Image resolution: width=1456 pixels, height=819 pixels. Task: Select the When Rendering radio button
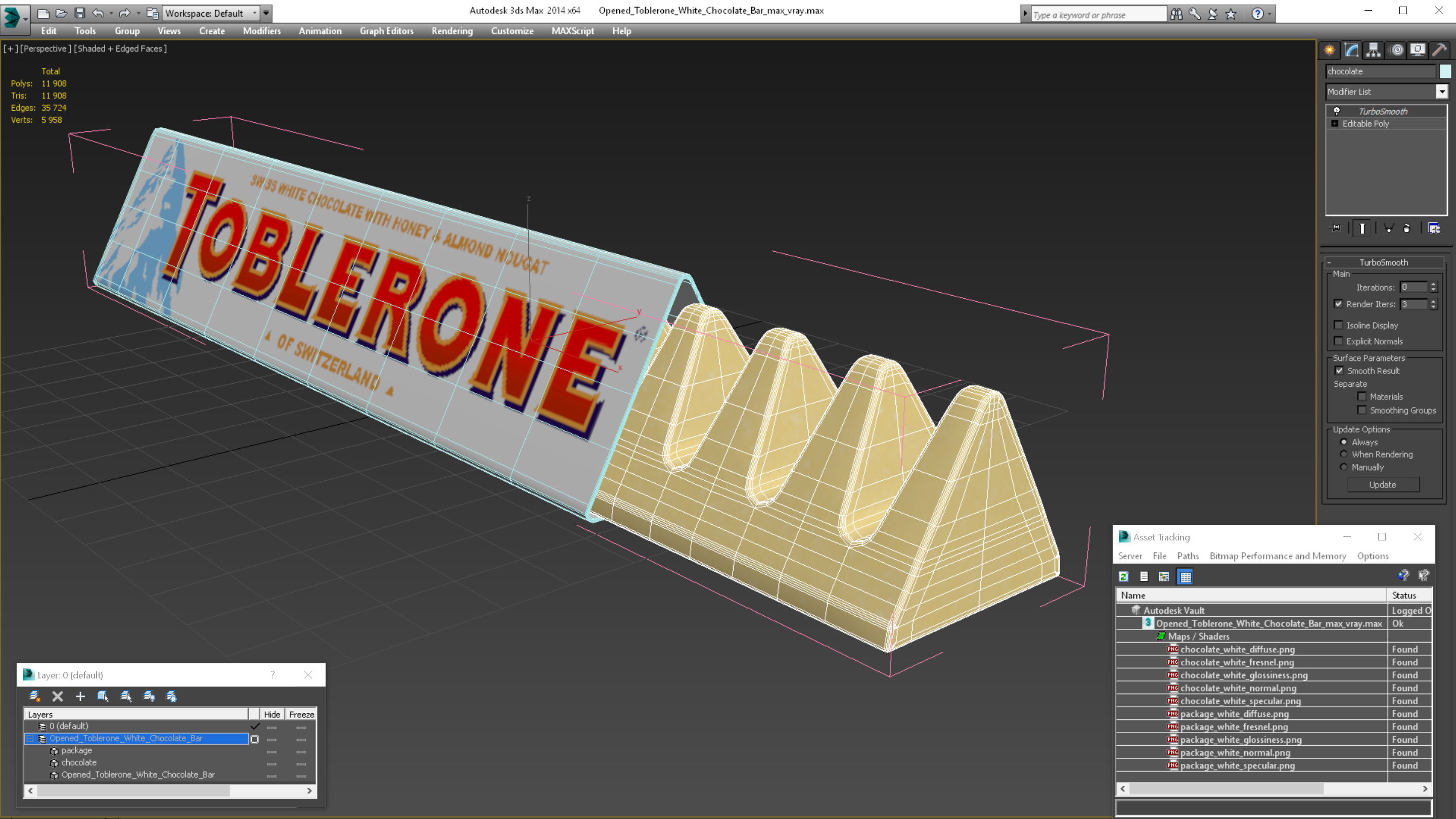1344,454
